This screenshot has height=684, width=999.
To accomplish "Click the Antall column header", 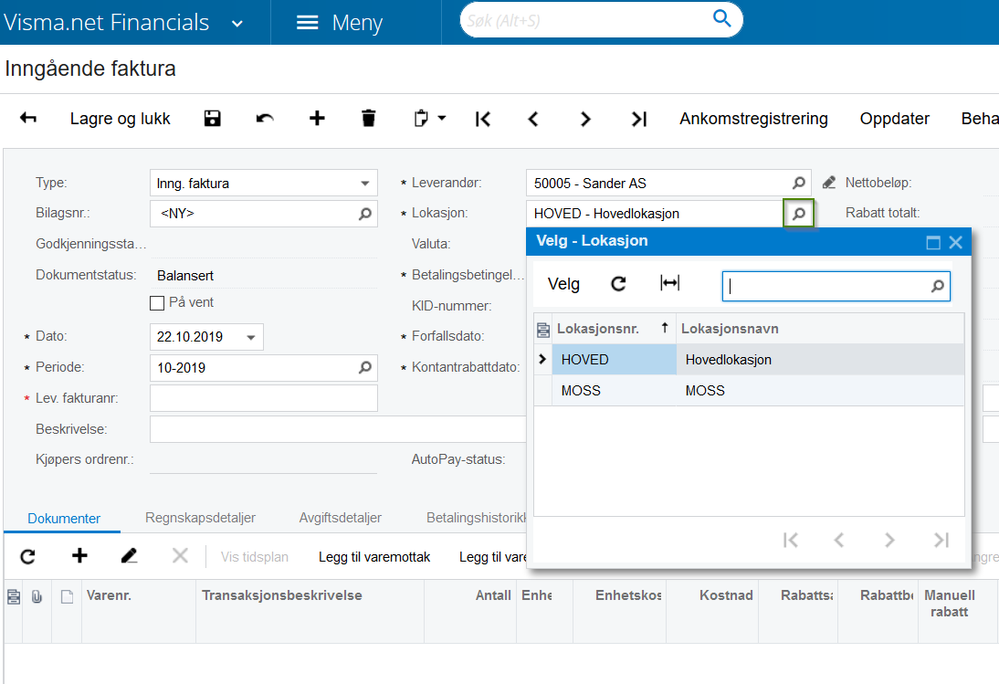I will tap(470, 611).
